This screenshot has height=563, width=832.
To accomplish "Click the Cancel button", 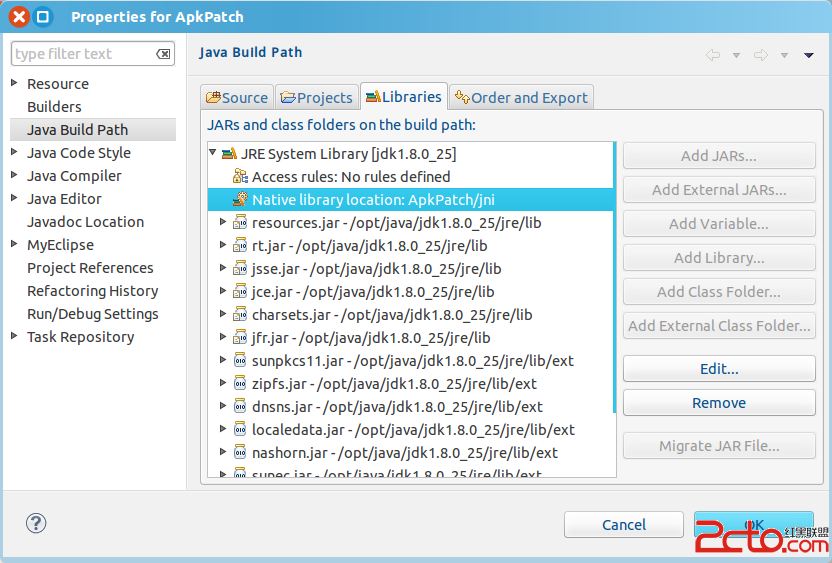I will (623, 525).
